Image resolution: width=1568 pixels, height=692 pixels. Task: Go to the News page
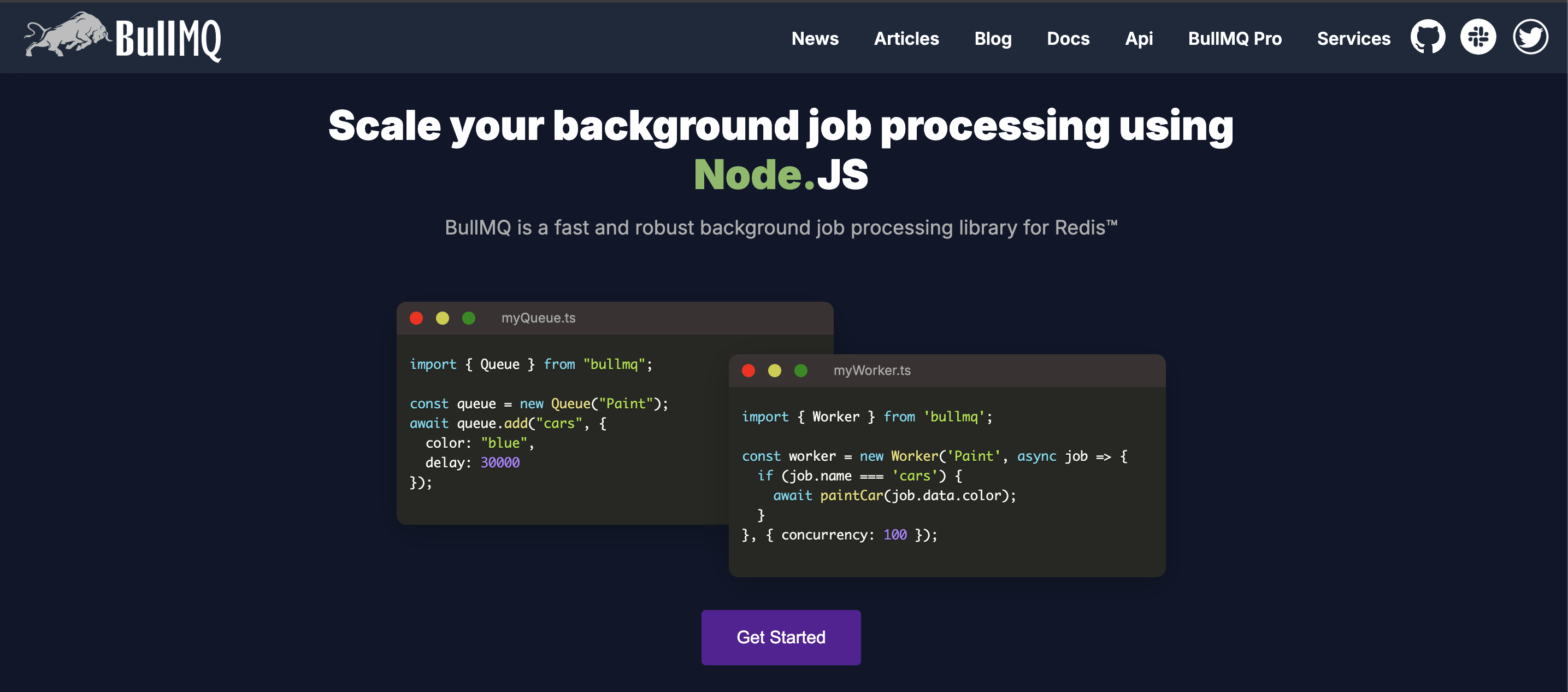[815, 38]
